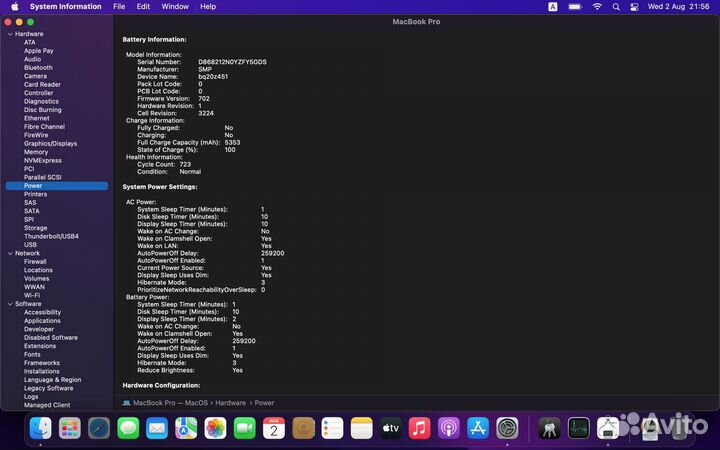Open Control Center in menu bar

pos(635,6)
